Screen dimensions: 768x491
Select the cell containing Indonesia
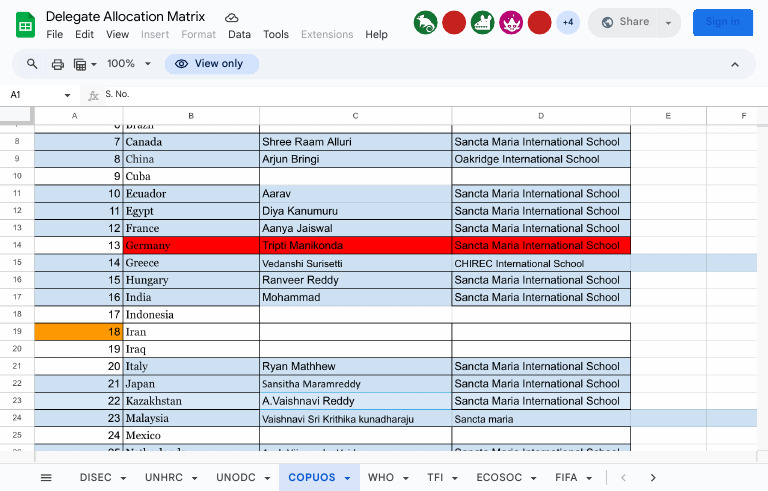point(191,315)
